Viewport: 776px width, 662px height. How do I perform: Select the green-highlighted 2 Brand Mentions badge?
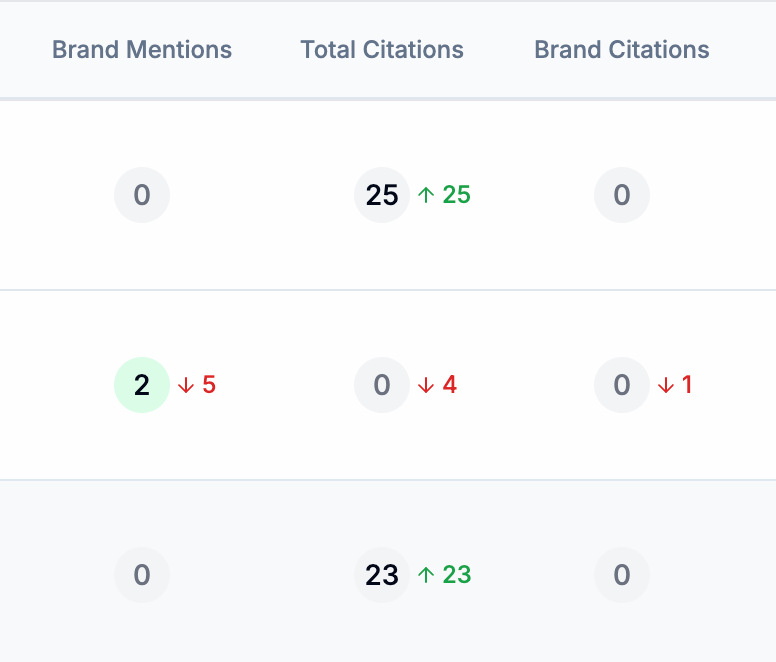[x=142, y=385]
